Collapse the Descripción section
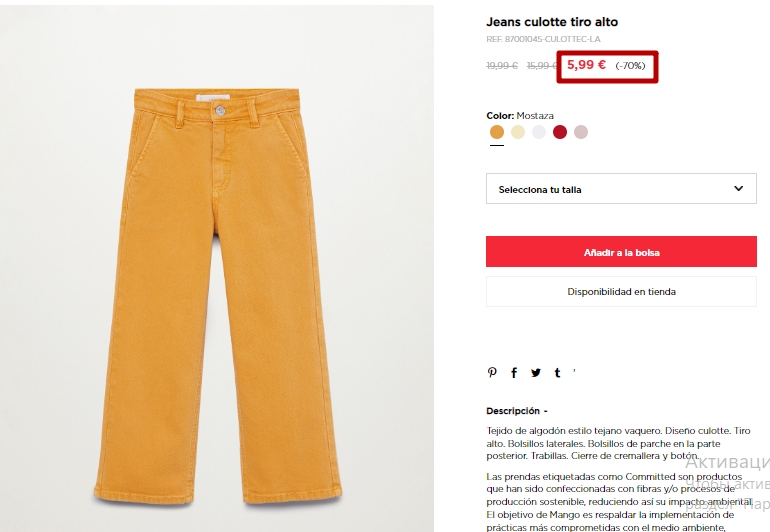This screenshot has width=770, height=532. [517, 411]
